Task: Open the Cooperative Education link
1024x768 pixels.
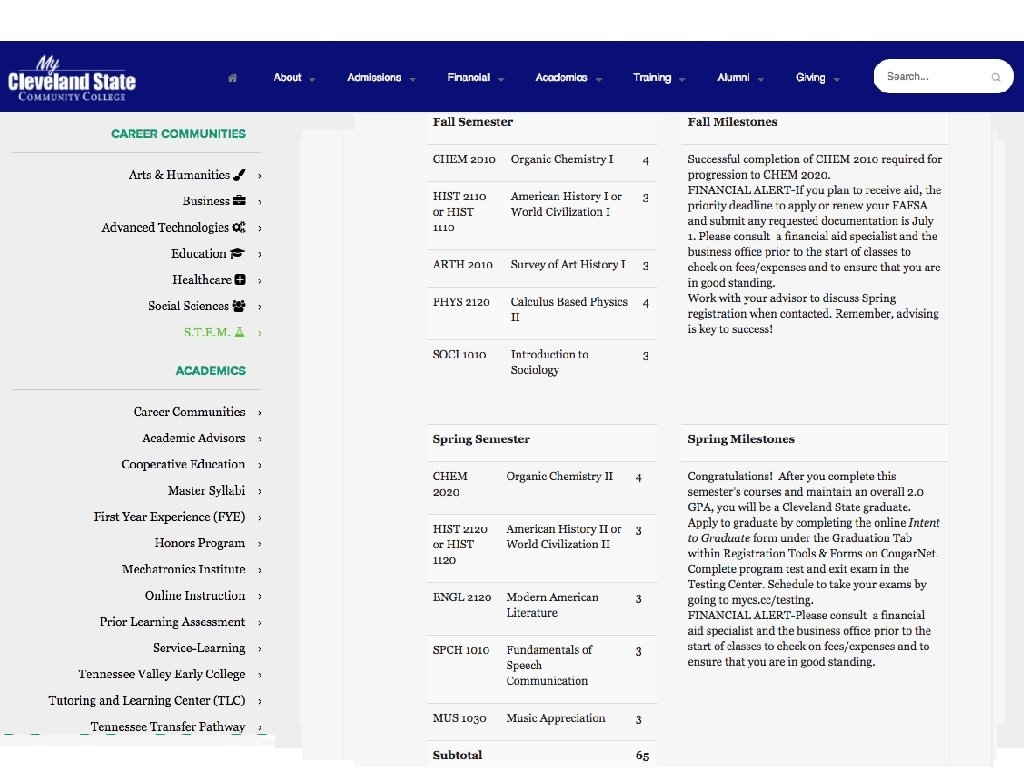Action: [183, 464]
